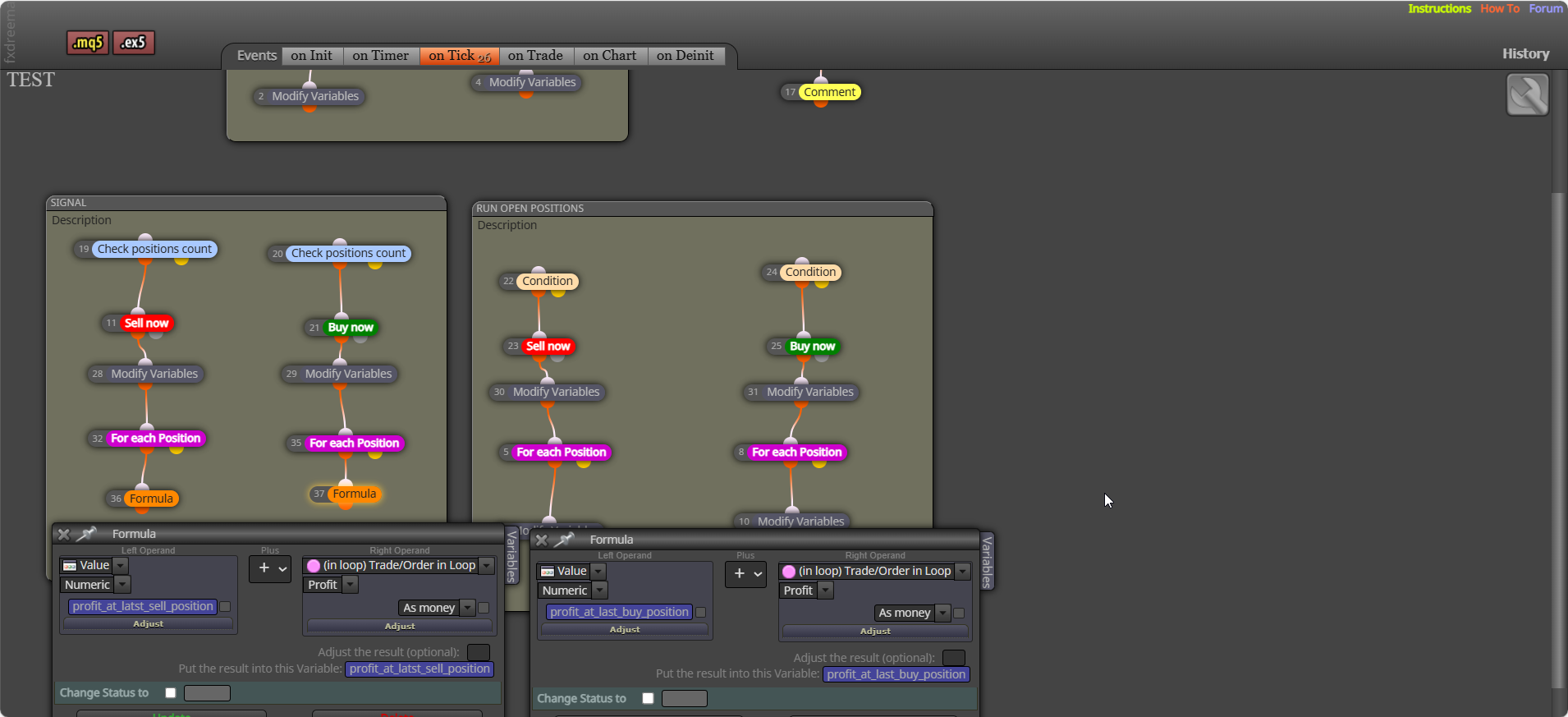Click the .ex5 compile icon
This screenshot has width=1568, height=717.
(134, 43)
